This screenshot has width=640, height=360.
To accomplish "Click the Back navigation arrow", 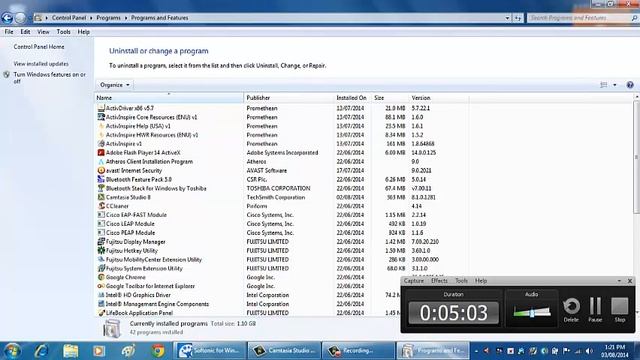I will [7, 18].
